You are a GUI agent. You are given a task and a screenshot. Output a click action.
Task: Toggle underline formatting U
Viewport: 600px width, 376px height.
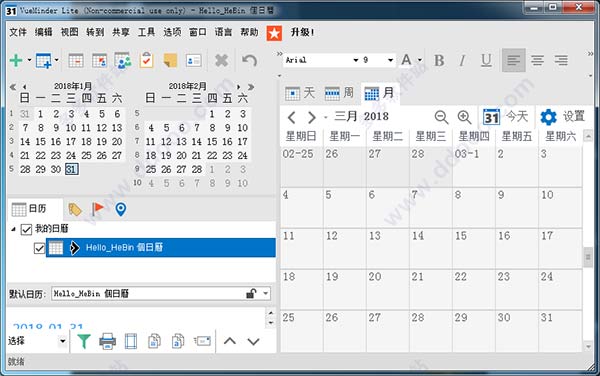pyautogui.click(x=486, y=60)
